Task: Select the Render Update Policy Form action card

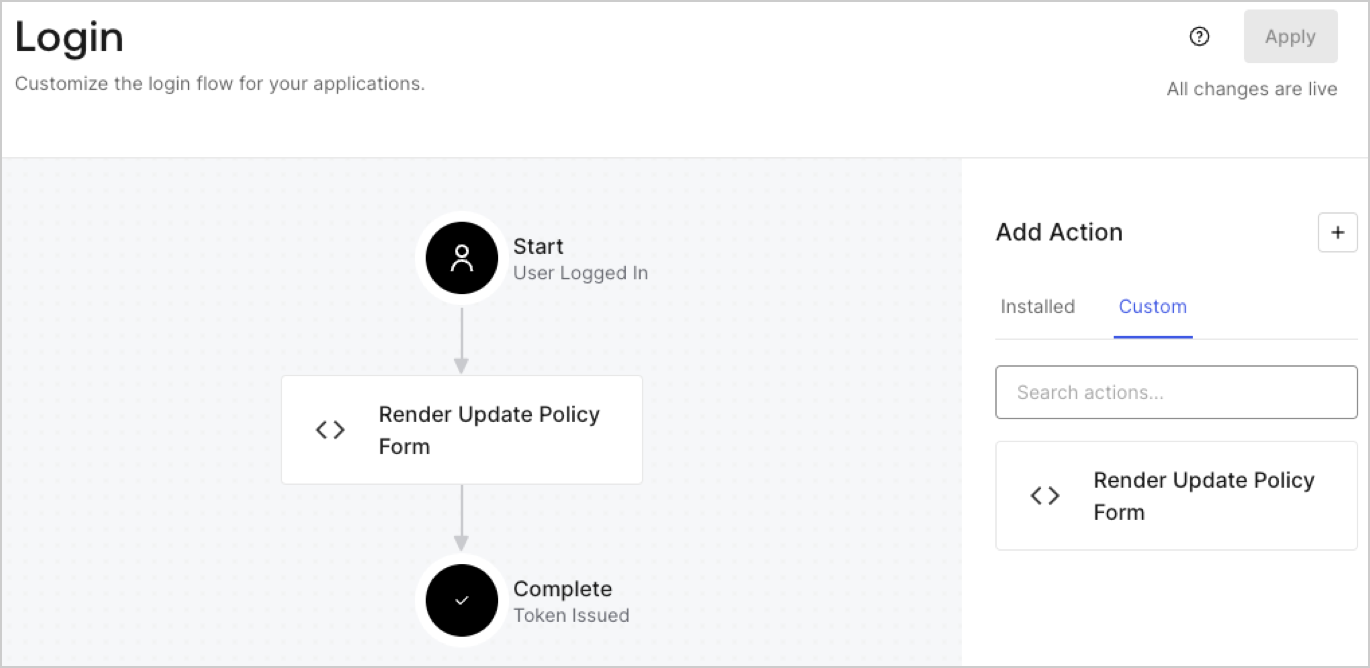Action: 1176,495
